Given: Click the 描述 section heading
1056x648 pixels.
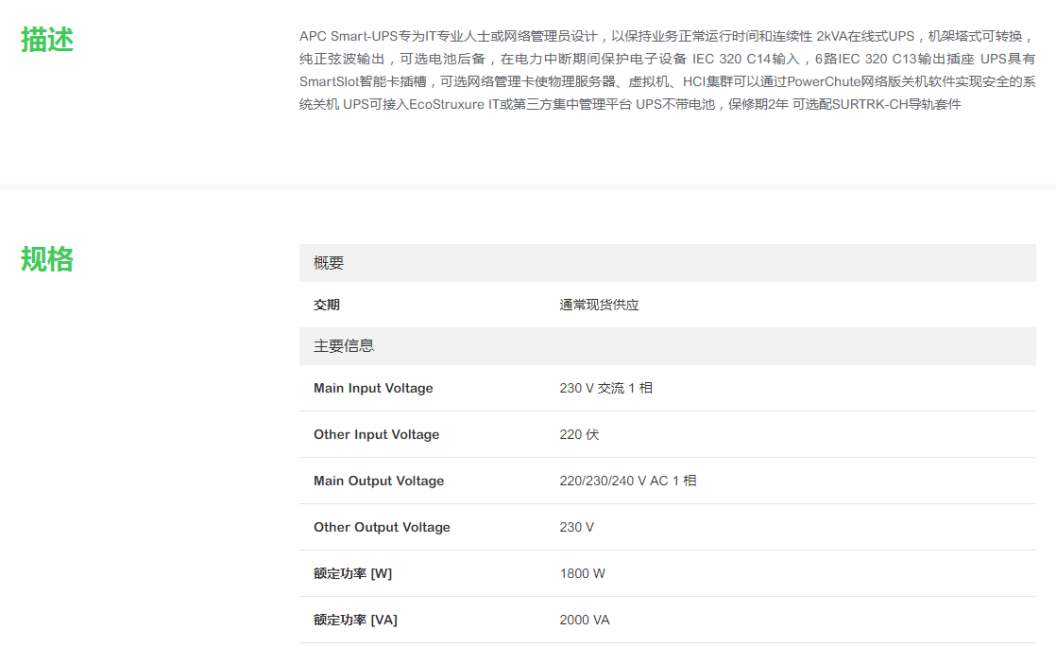Looking at the screenshot, I should [47, 40].
